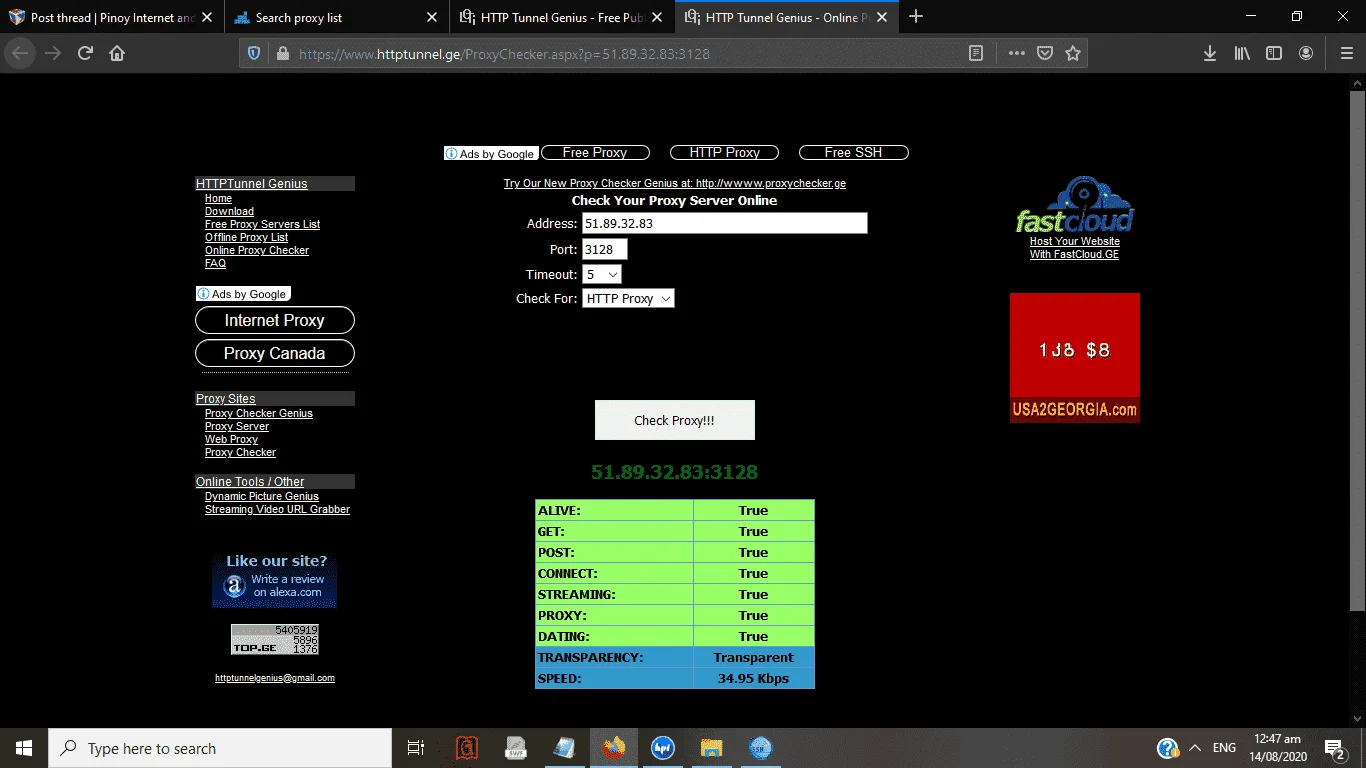Open the Proxy Checker link under Proxy Sites
The height and width of the screenshot is (768, 1366).
pos(240,453)
